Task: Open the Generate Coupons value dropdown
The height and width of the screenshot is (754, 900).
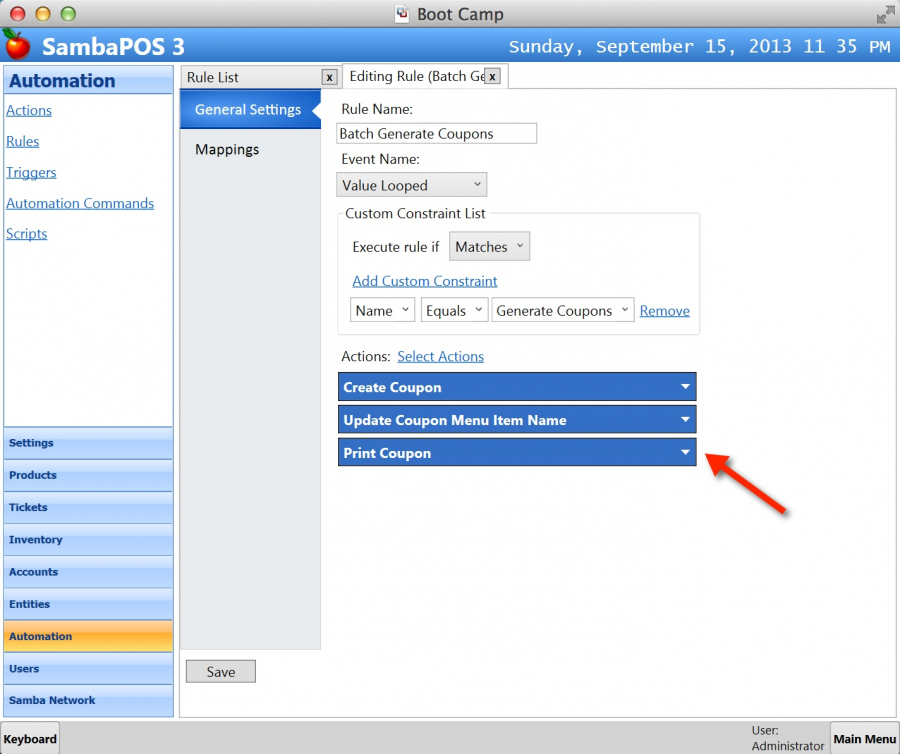Action: pos(562,311)
